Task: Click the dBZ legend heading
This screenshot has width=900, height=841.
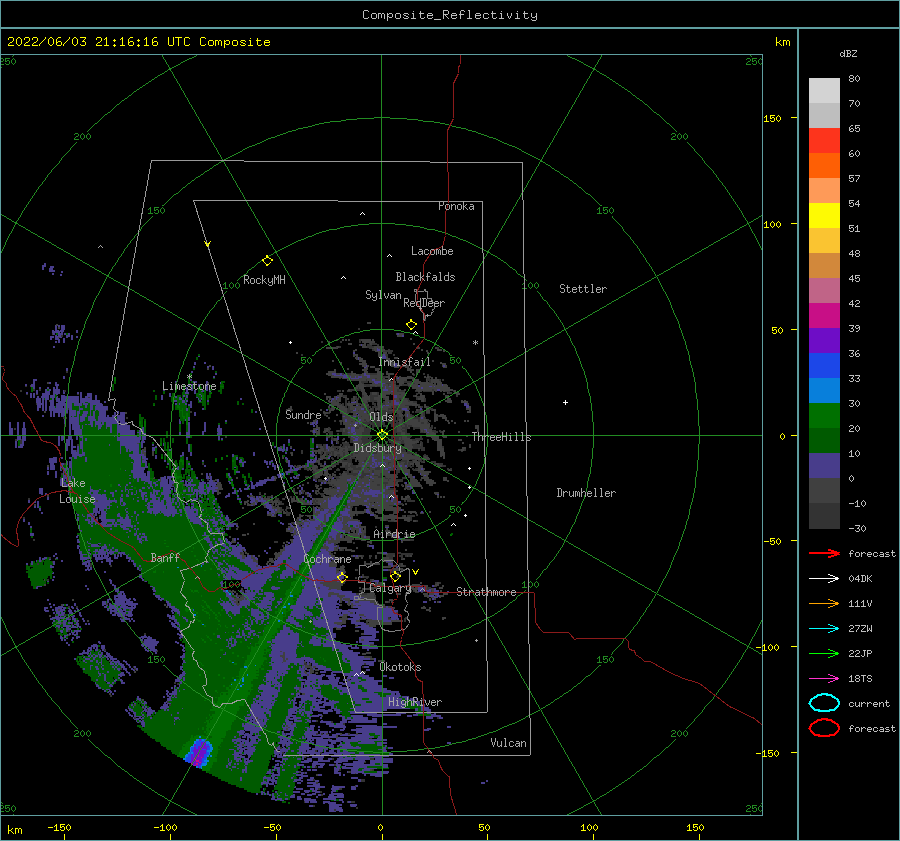Action: [848, 53]
